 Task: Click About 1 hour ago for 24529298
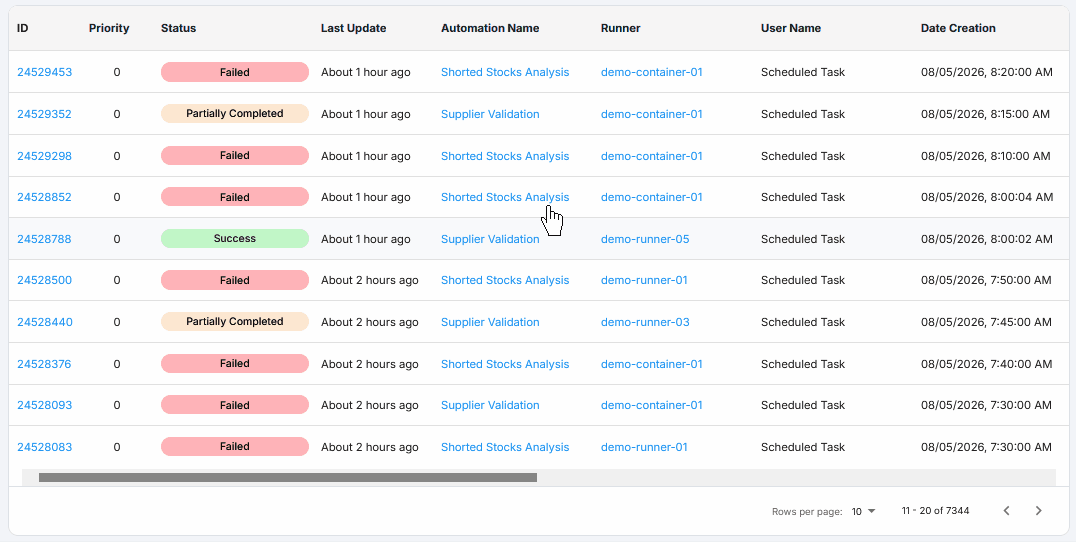(x=366, y=156)
